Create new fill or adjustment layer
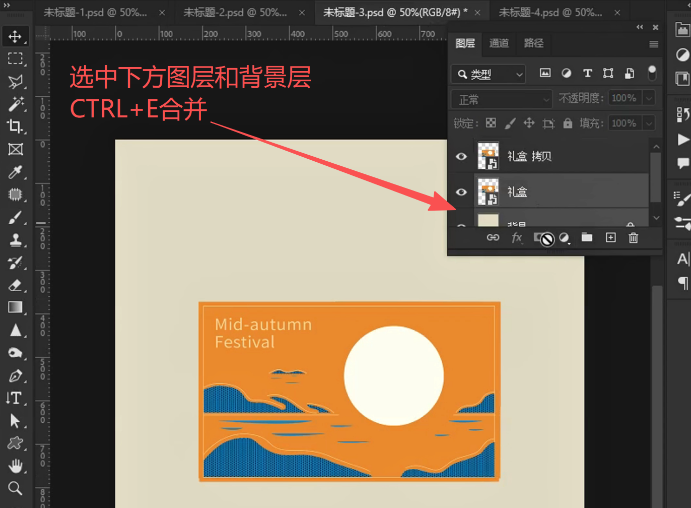The height and width of the screenshot is (508, 691). (565, 238)
